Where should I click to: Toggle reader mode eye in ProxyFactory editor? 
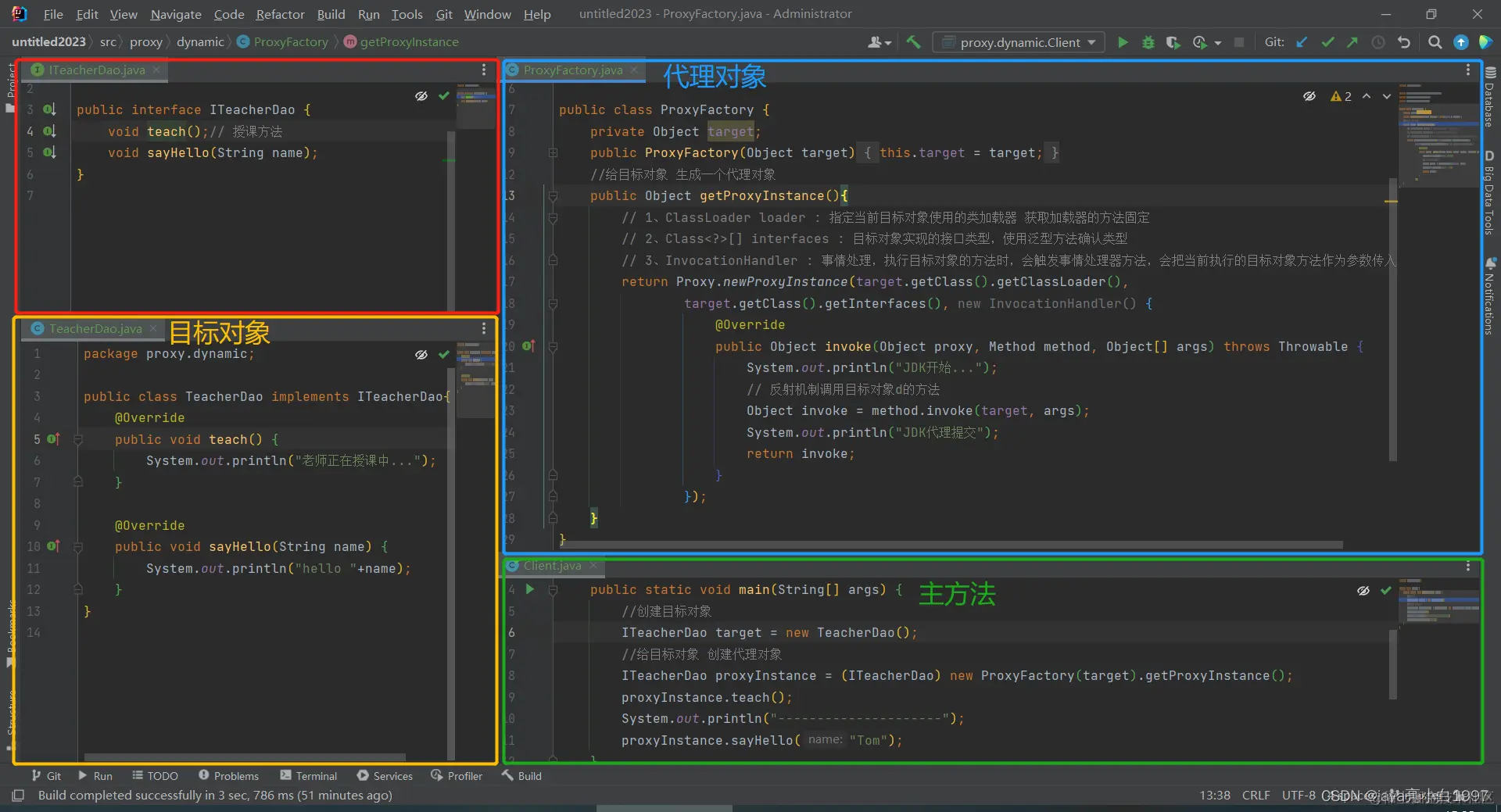pyautogui.click(x=1309, y=96)
